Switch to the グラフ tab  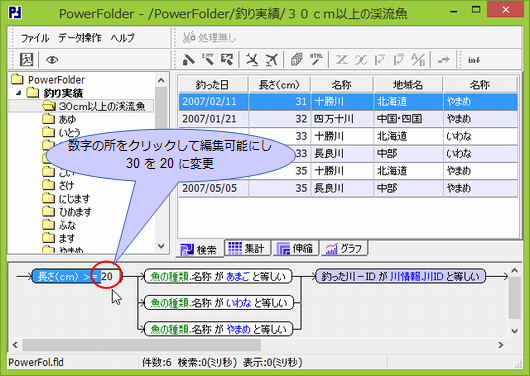pos(344,249)
